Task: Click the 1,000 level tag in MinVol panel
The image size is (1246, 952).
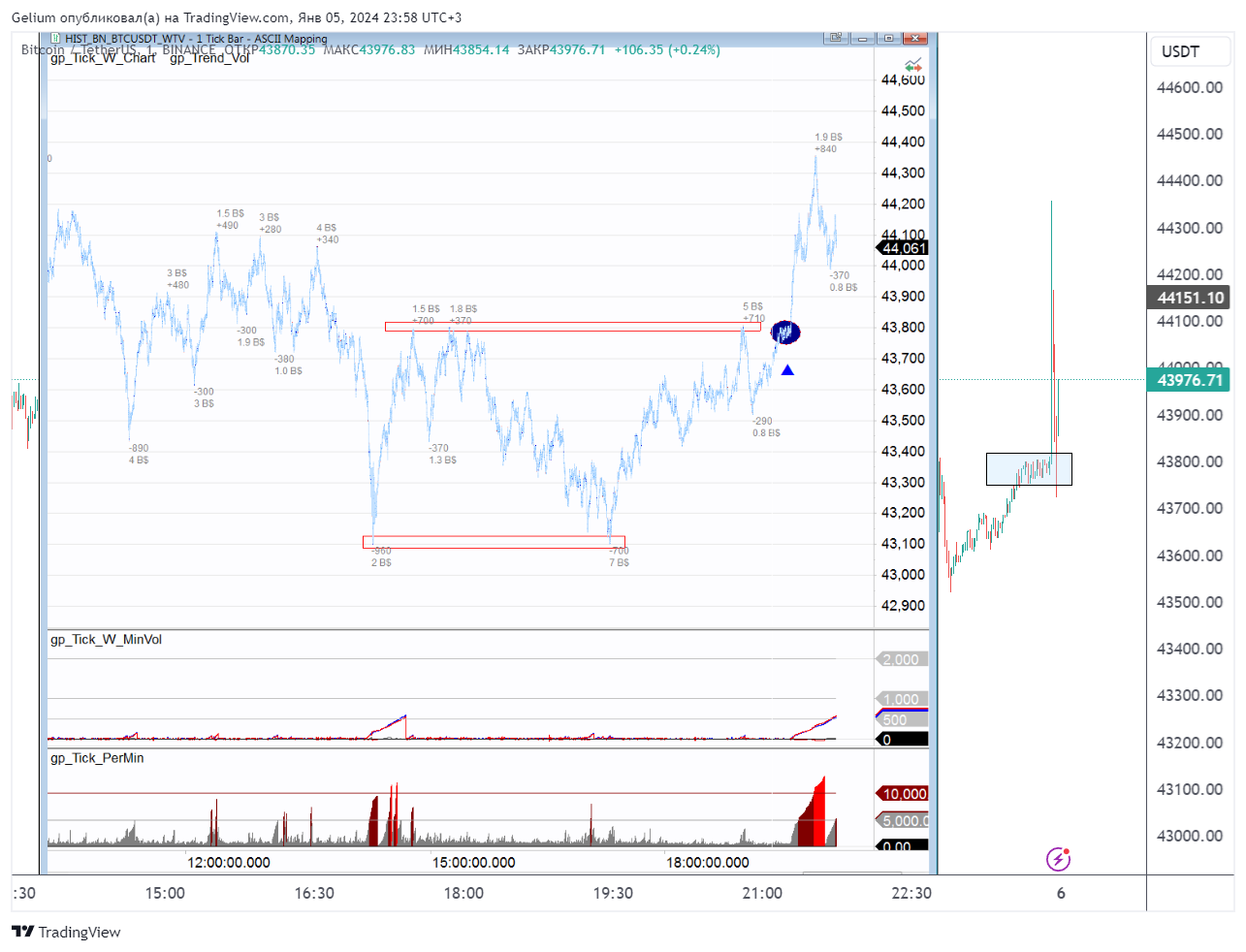Action: click(901, 699)
